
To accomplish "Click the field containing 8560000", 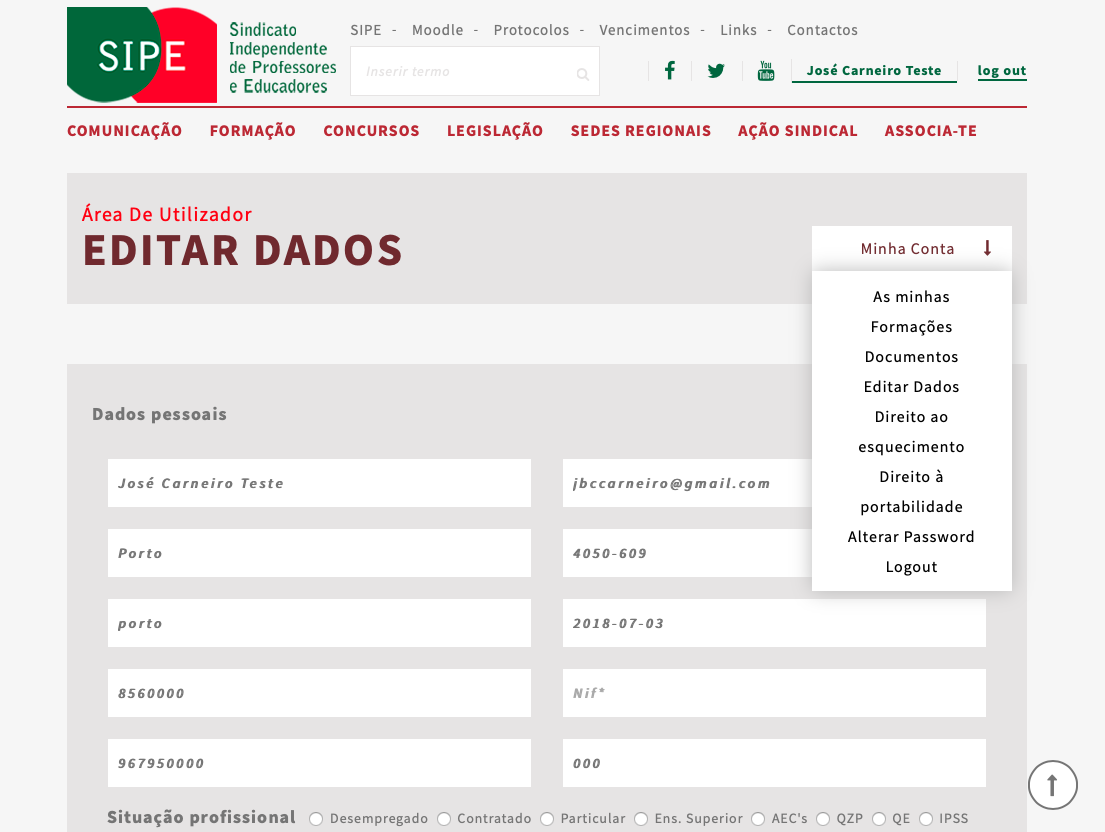I will [x=319, y=693].
